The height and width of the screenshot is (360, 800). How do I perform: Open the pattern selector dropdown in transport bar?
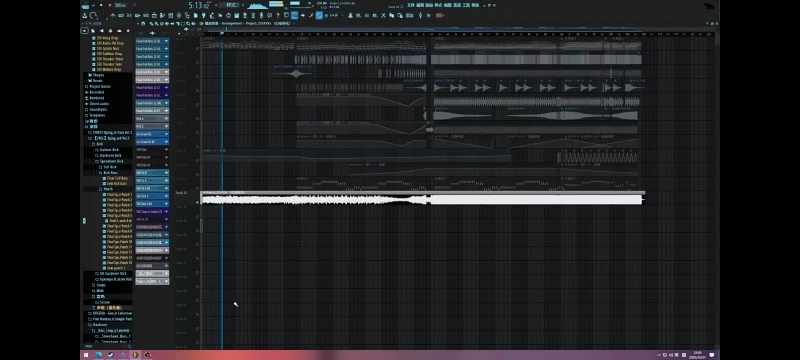233,5
